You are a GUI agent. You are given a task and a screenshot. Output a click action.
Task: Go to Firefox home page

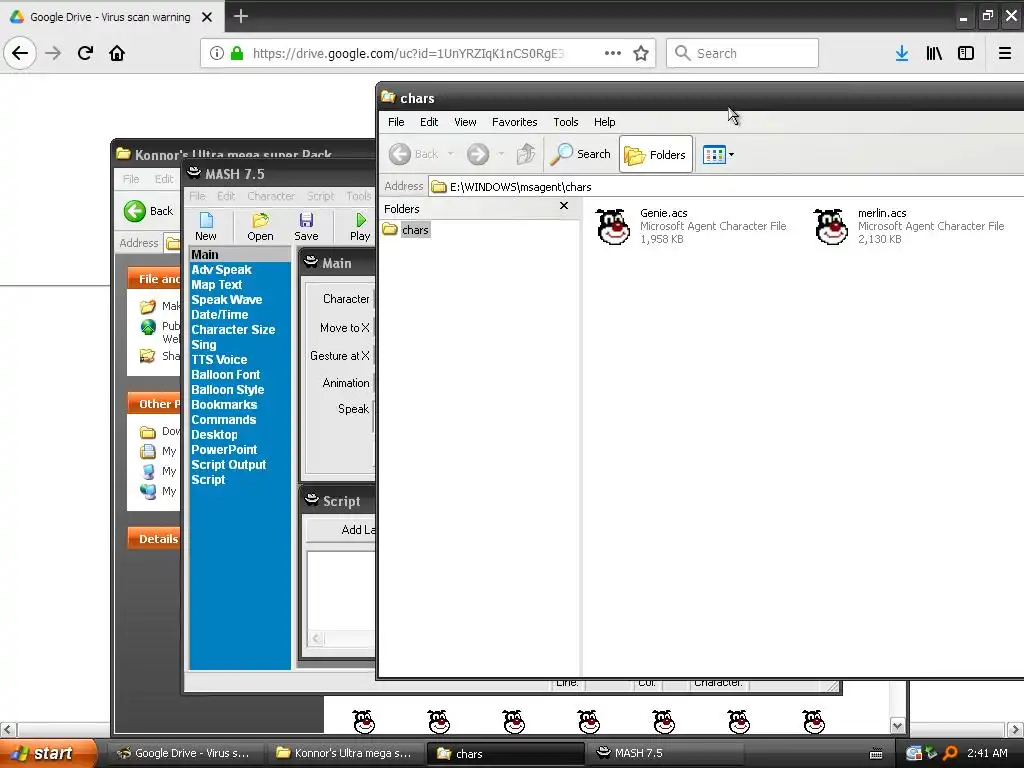click(117, 53)
